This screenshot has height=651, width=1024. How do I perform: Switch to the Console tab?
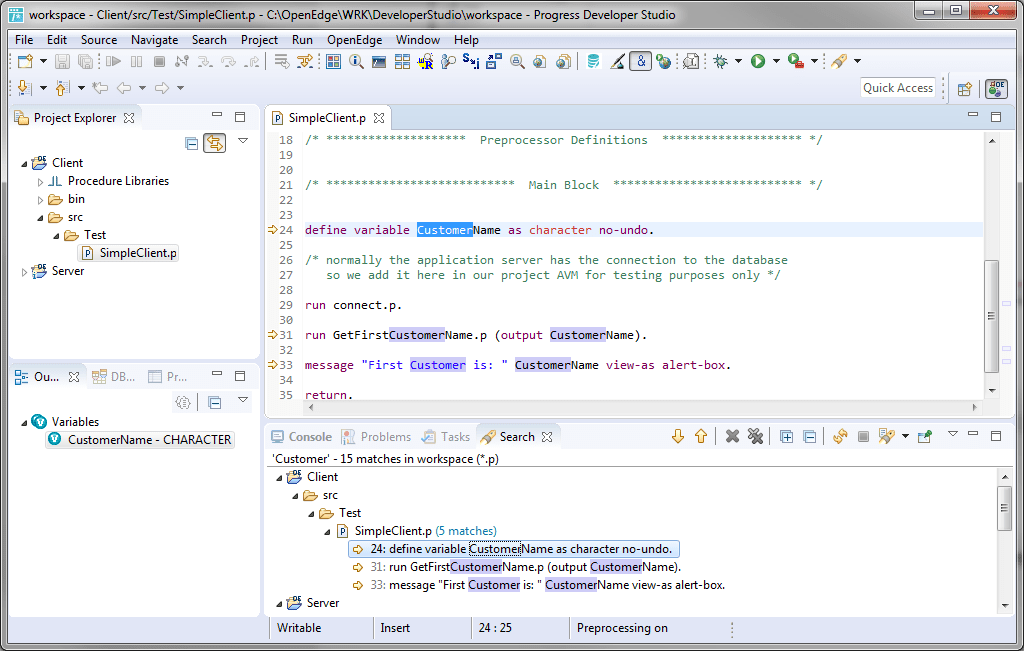click(x=302, y=437)
